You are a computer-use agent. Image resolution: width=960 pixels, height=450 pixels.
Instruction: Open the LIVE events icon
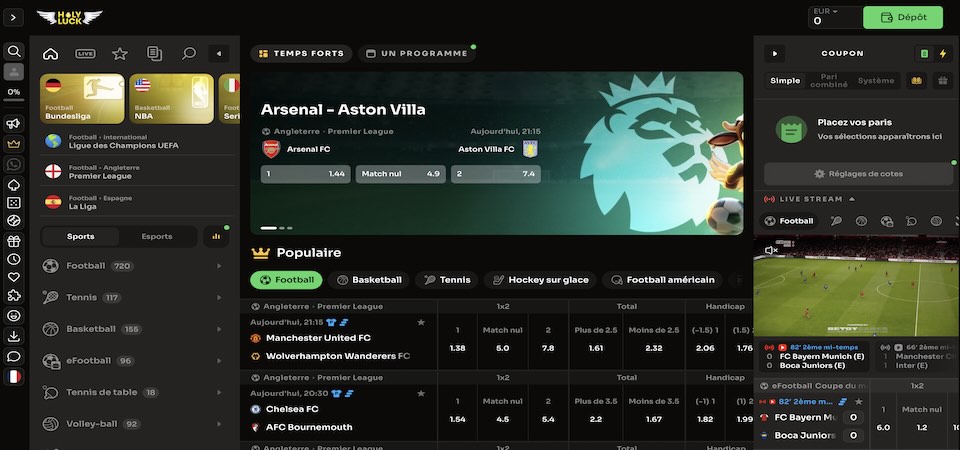[85, 54]
